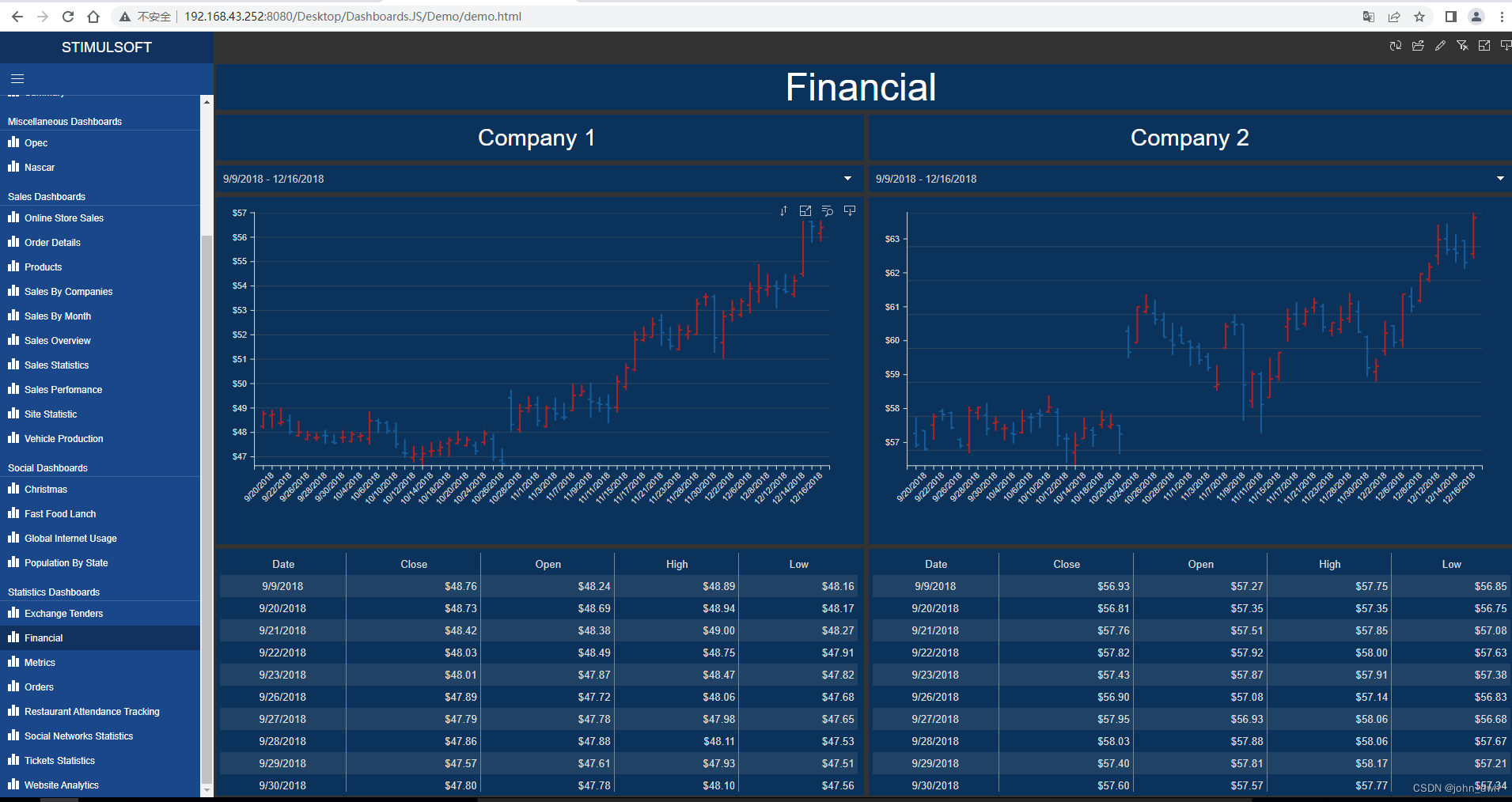Expand the Company 1 date range dropdown

847,178
